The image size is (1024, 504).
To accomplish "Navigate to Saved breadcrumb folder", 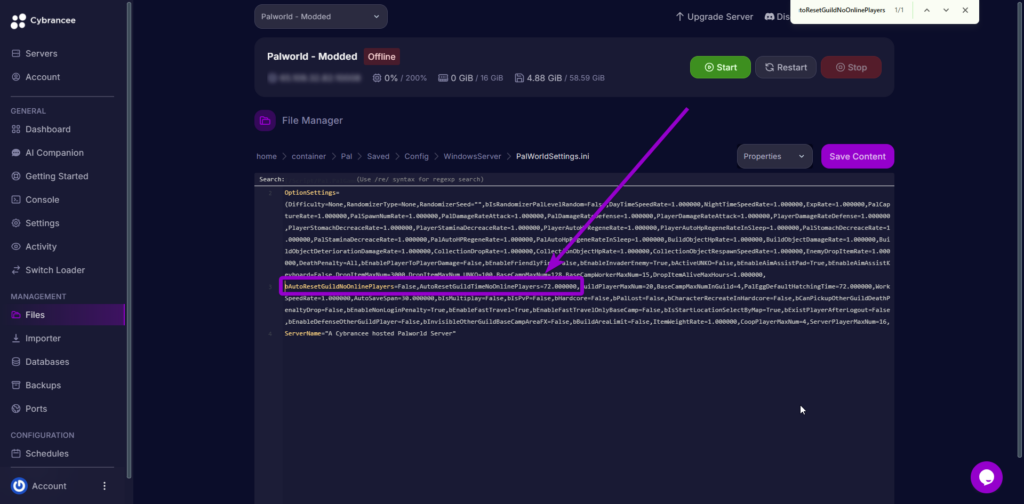I will click(378, 157).
